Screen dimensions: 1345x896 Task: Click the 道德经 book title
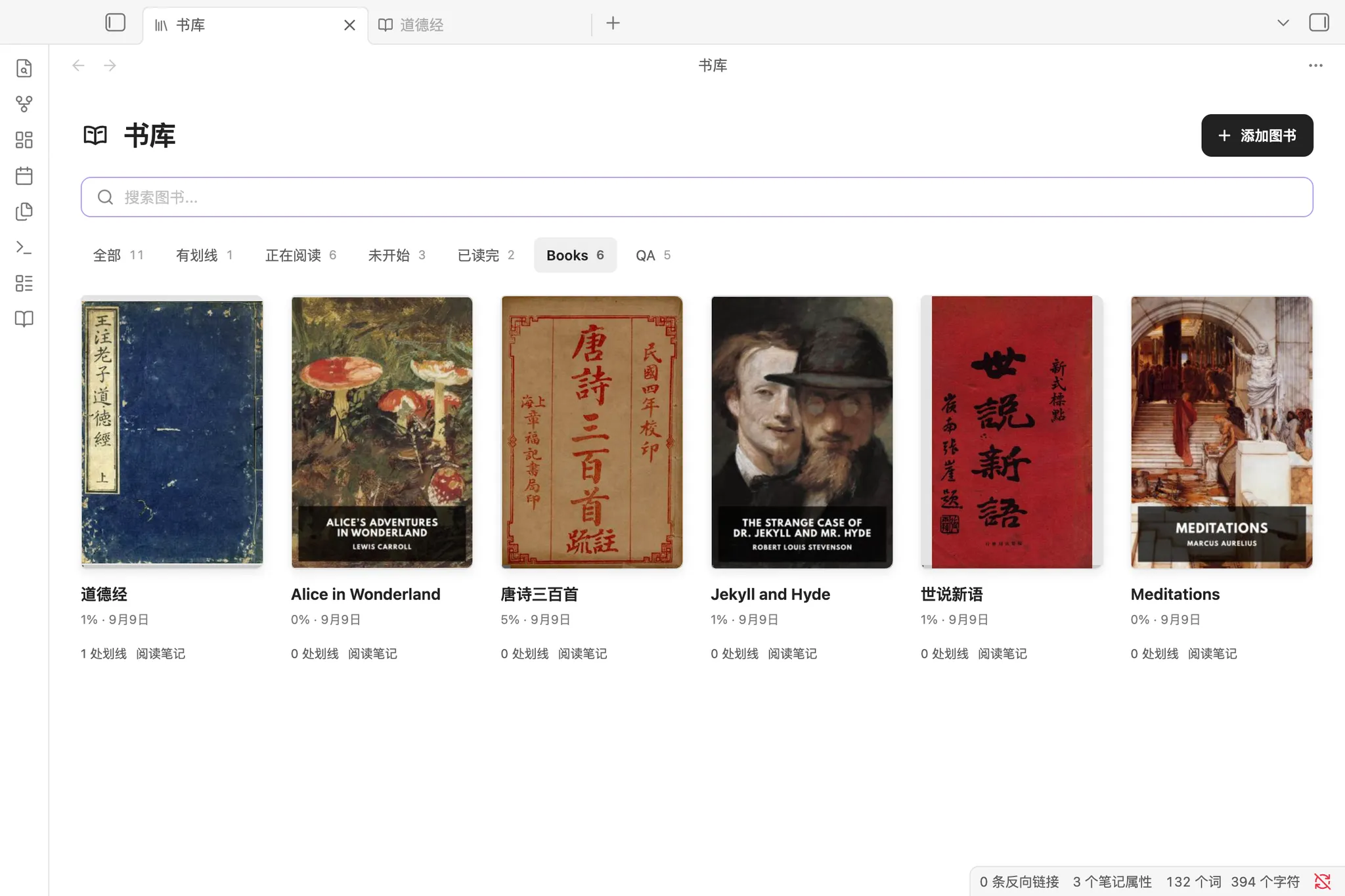pyautogui.click(x=104, y=594)
